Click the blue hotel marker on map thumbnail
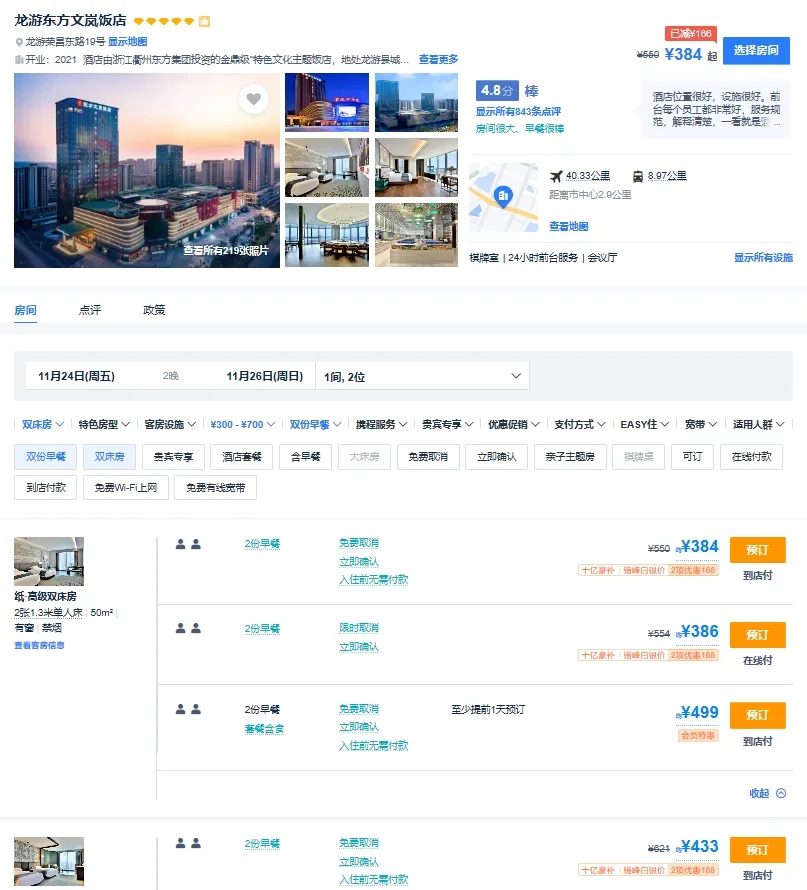Image resolution: width=807 pixels, height=890 pixels. [x=504, y=194]
